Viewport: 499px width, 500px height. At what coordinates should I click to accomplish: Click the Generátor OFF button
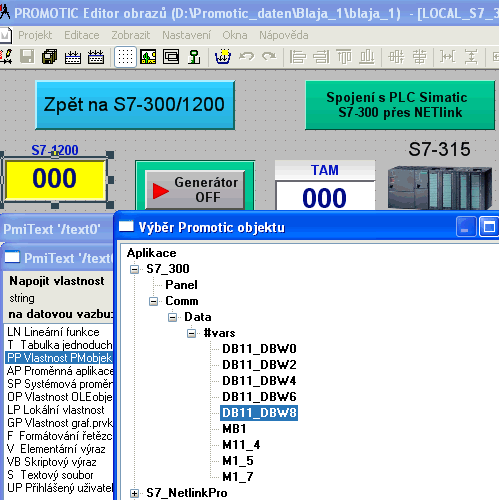click(195, 190)
